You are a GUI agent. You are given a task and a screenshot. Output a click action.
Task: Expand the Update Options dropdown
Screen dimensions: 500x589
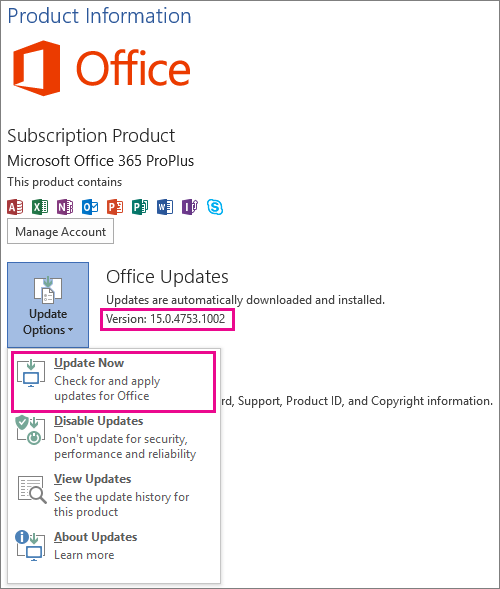point(48,305)
